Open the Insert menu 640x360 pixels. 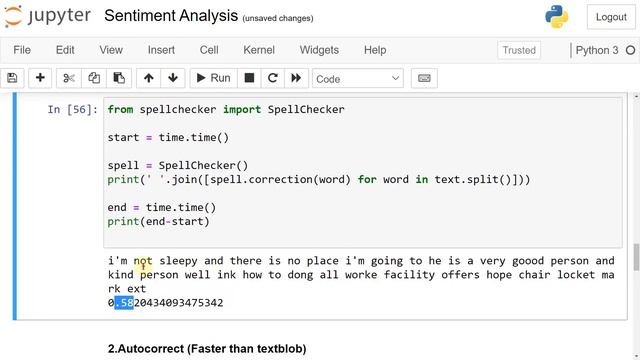[x=161, y=50]
